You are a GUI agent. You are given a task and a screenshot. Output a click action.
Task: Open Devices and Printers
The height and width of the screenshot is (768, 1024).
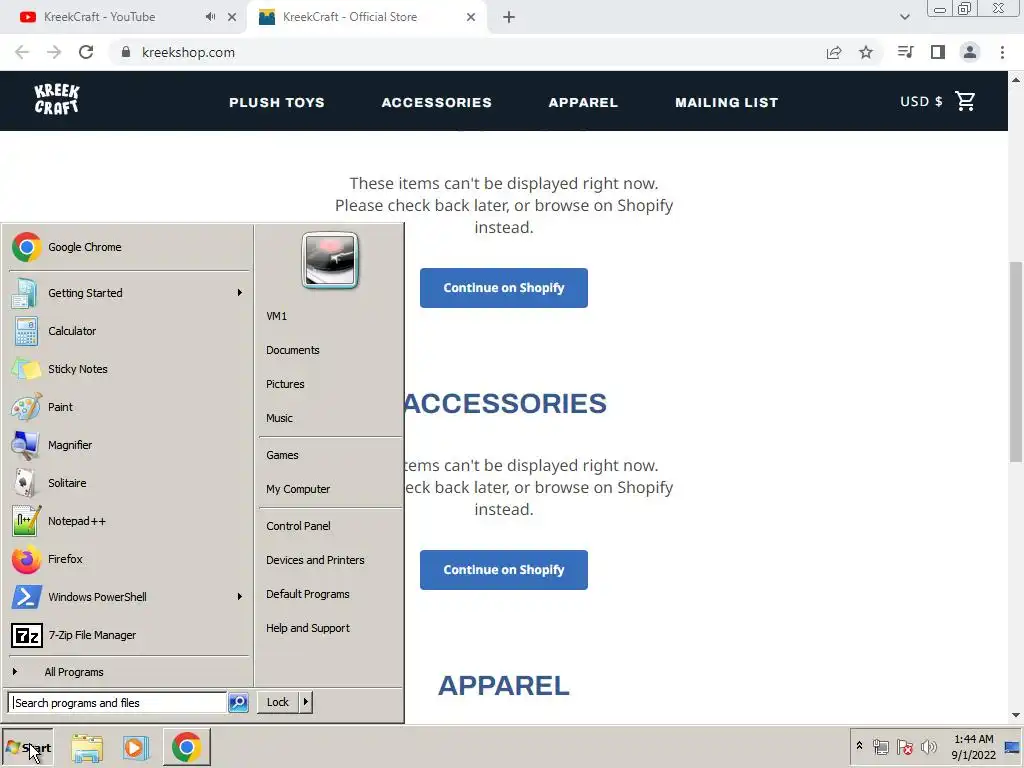pos(330,560)
